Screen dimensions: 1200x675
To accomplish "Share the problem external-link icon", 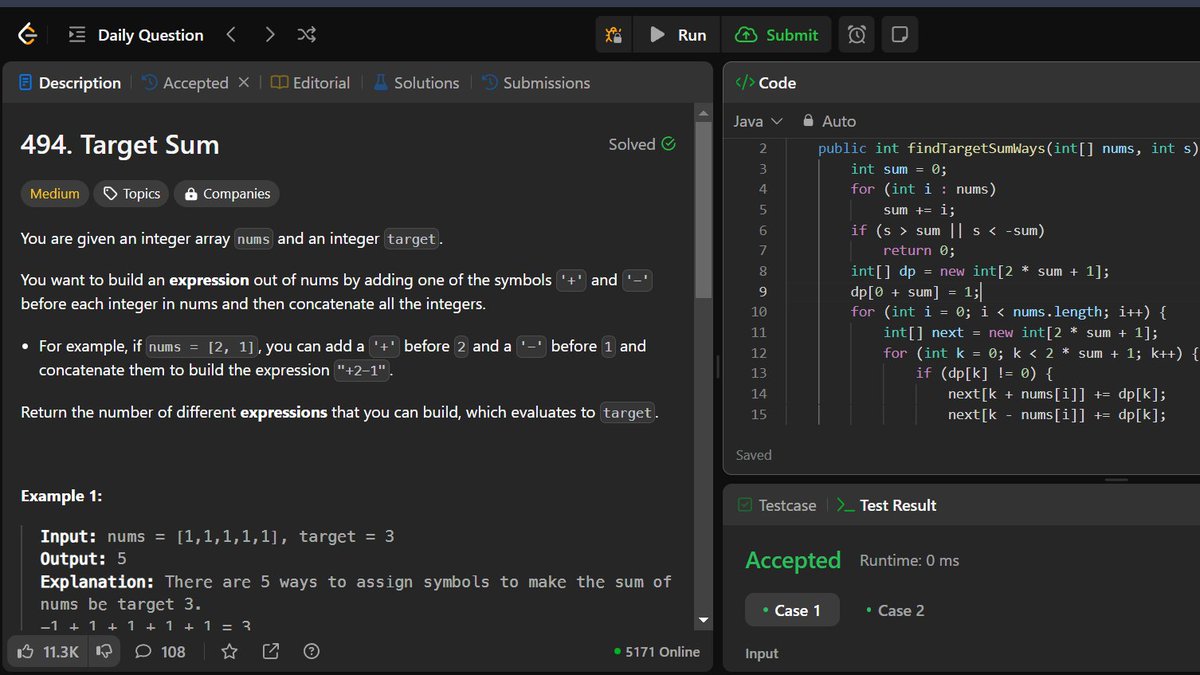I will 270,652.
